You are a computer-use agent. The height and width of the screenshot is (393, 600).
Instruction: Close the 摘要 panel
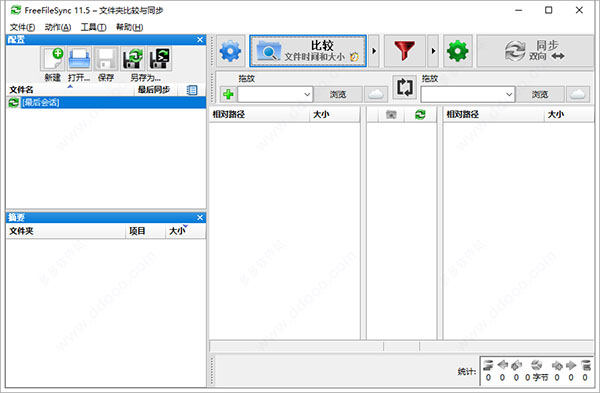click(200, 217)
